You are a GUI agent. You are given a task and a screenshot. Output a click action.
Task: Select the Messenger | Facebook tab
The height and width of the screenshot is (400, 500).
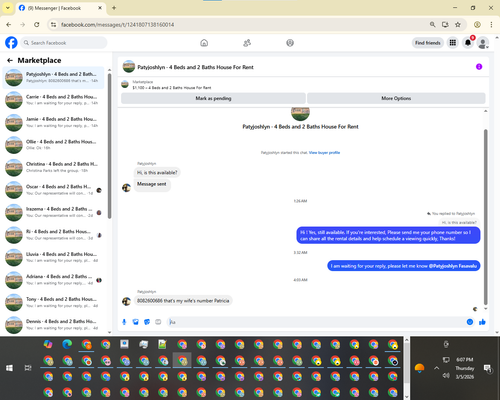61,8
